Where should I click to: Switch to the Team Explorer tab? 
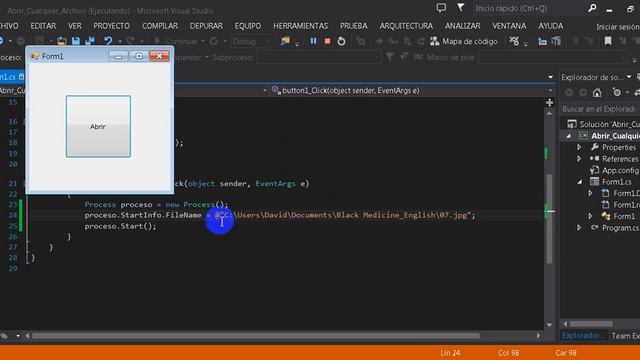(625, 336)
